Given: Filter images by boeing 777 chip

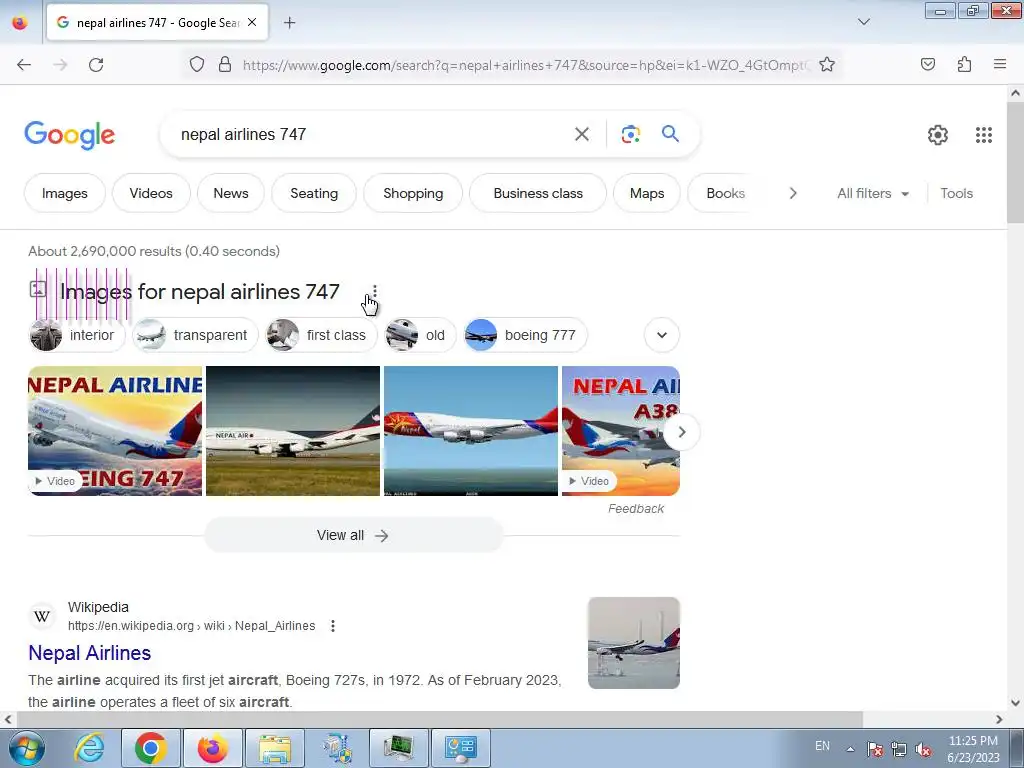Looking at the screenshot, I should pyautogui.click(x=525, y=335).
